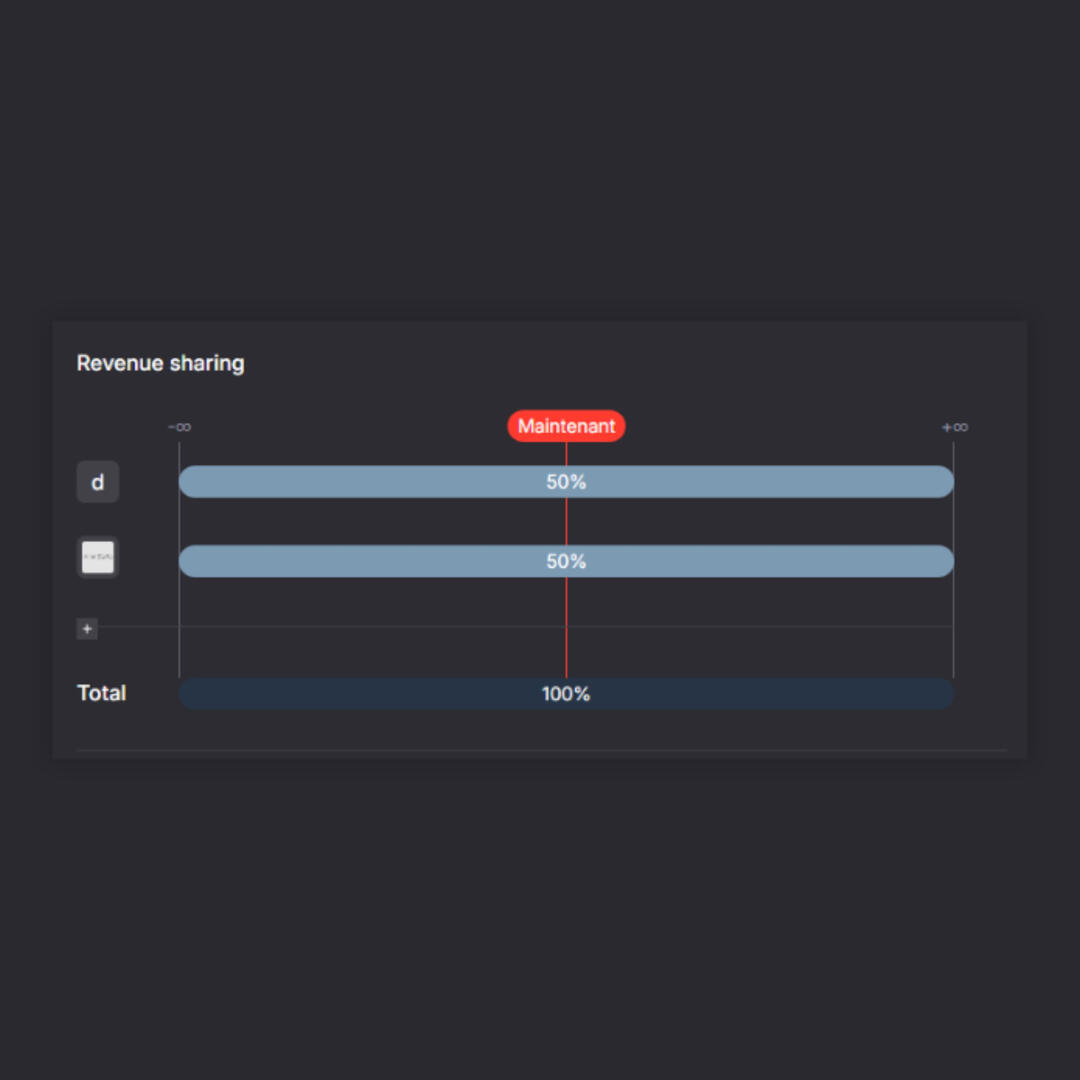The width and height of the screenshot is (1080, 1080).
Task: Add a new share row with plus button
Action: 87,629
